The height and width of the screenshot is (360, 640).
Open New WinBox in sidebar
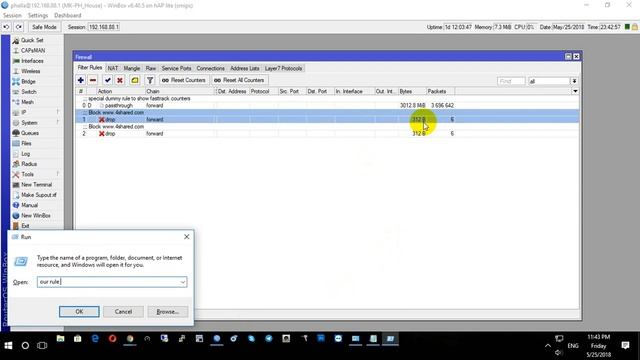pos(36,216)
